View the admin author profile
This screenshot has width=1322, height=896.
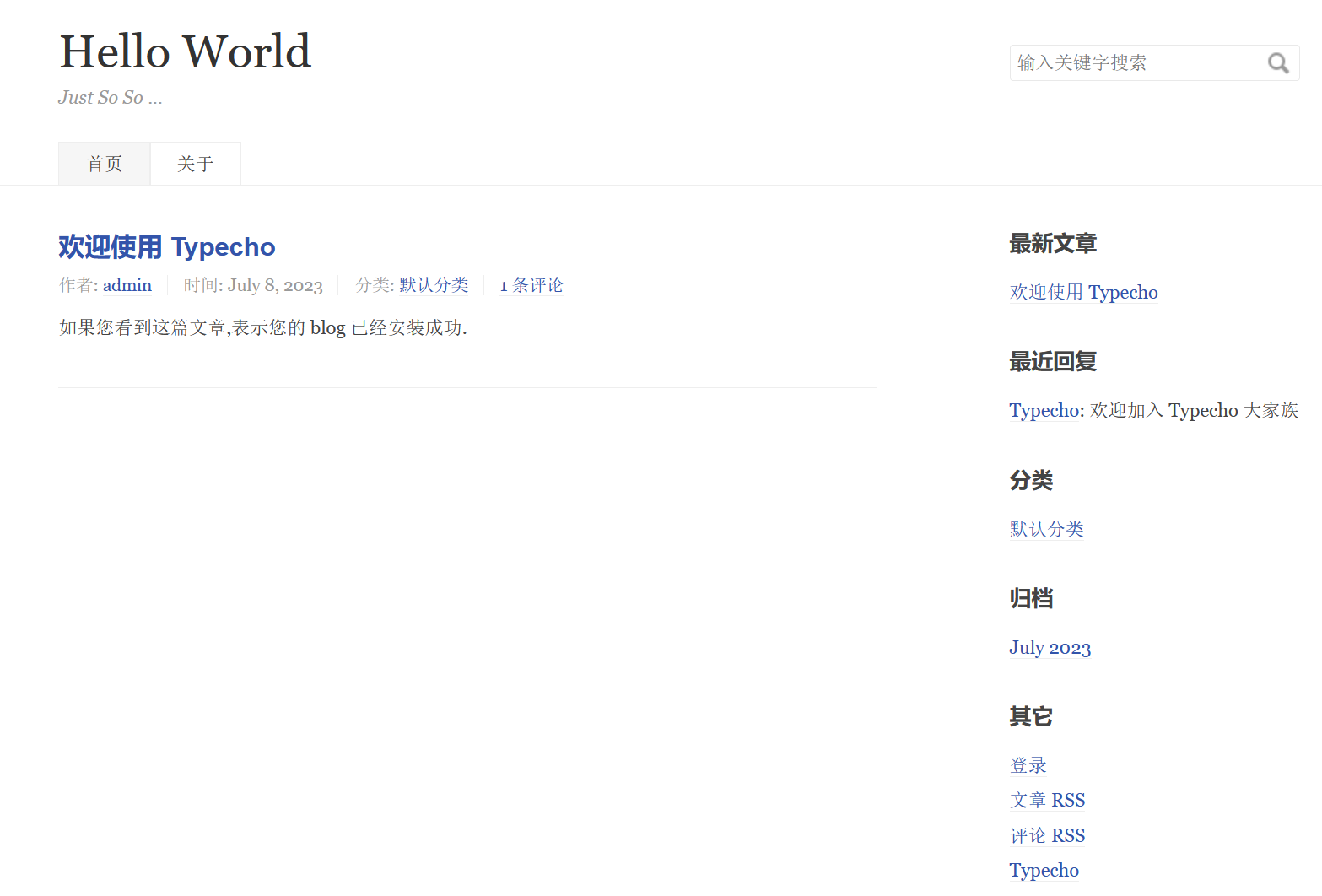(127, 285)
